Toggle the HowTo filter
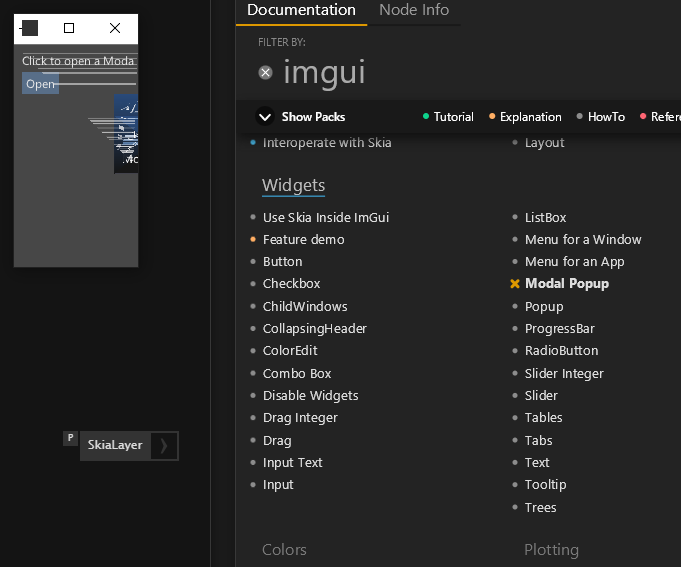This screenshot has height=567, width=681. (601, 117)
